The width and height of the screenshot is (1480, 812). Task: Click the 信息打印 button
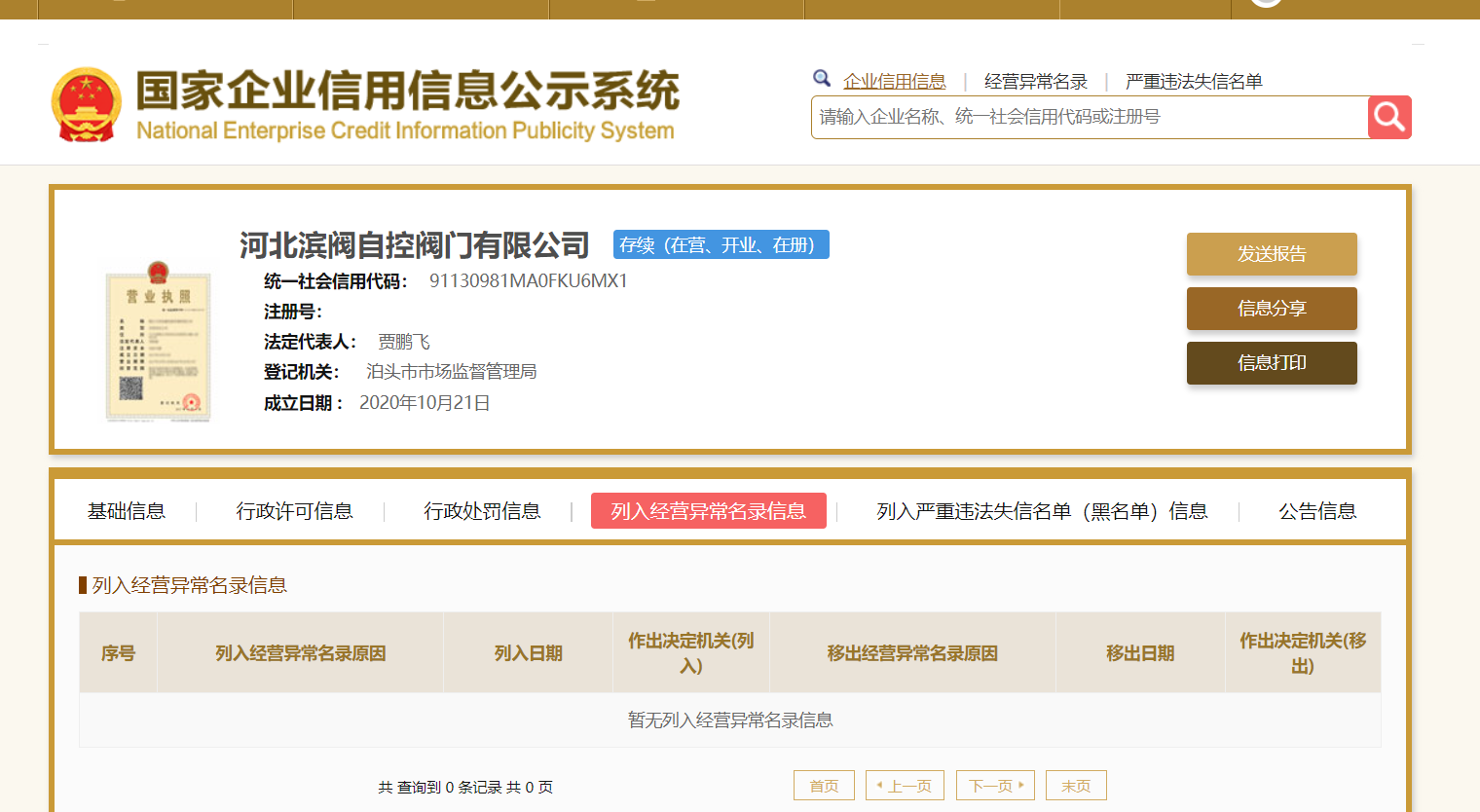[1271, 363]
